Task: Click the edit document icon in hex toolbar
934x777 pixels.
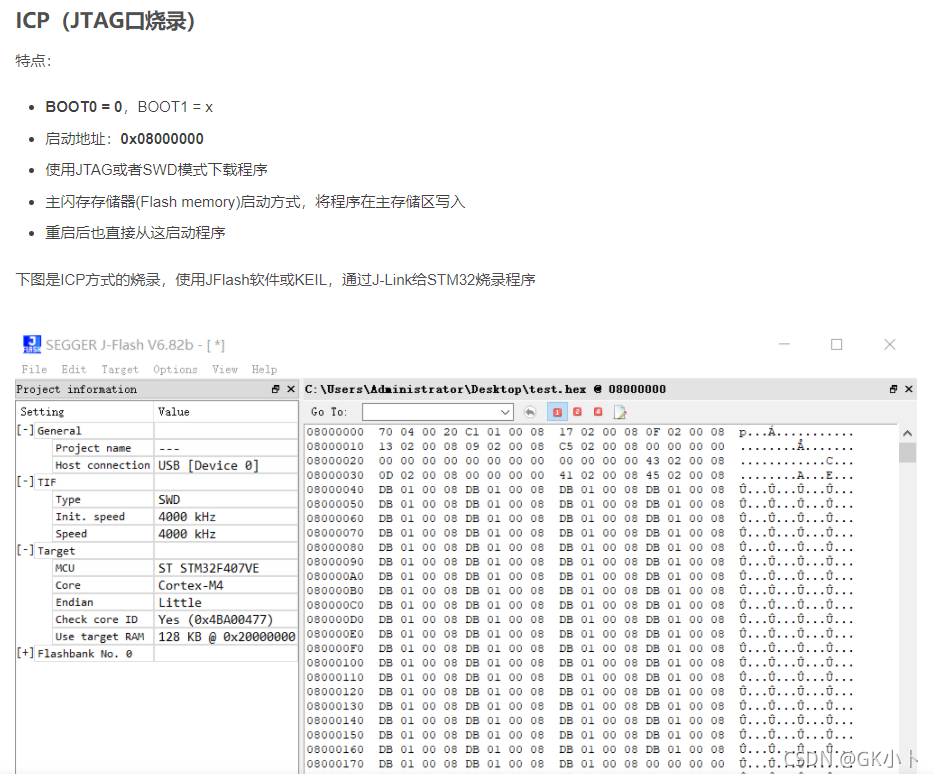Action: [x=620, y=412]
